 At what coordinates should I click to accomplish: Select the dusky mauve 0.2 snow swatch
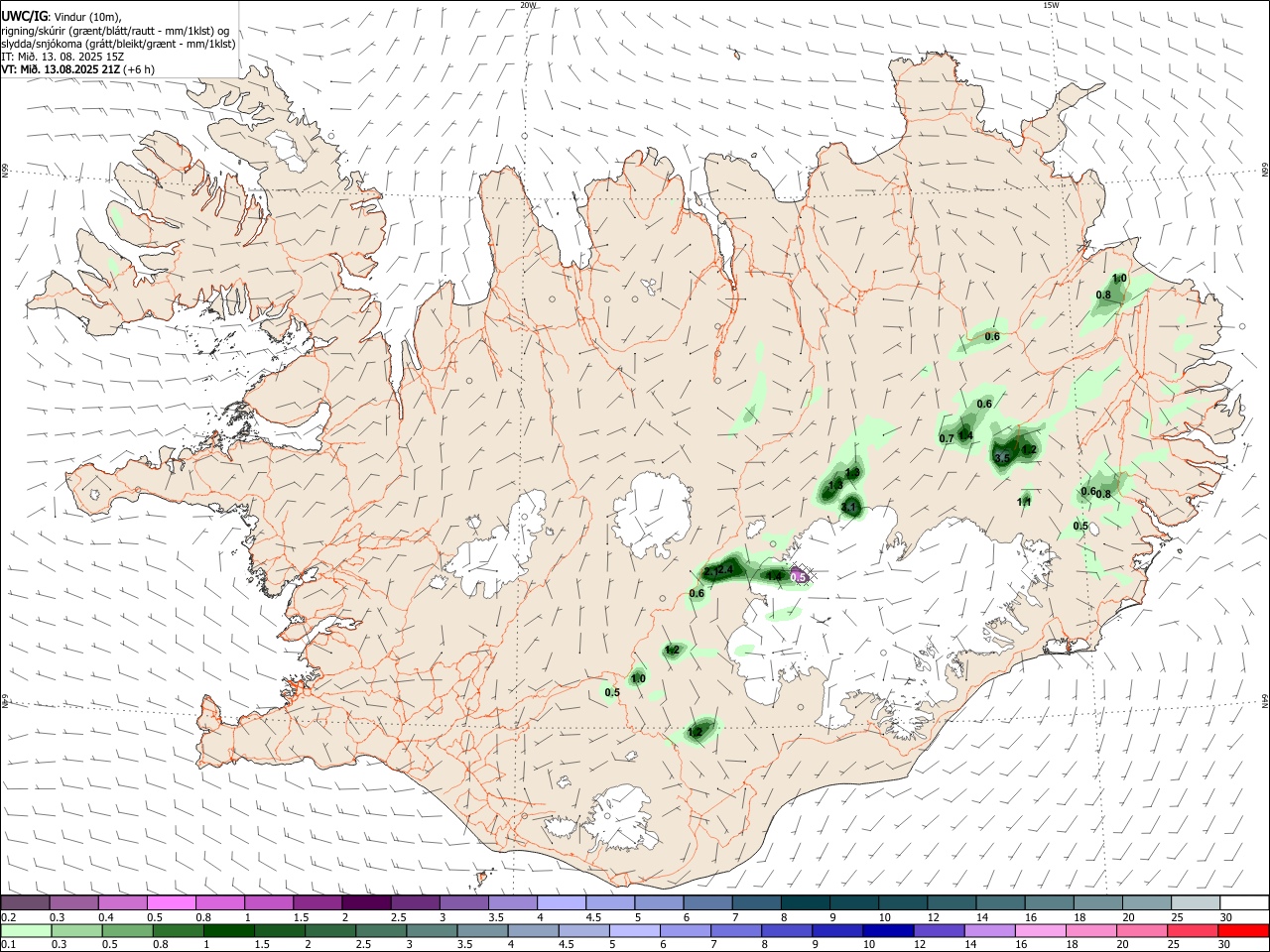pos(25,902)
